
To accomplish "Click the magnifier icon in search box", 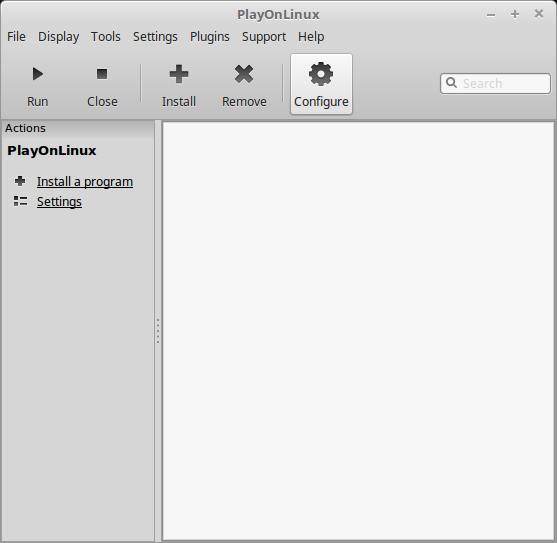I will (x=451, y=83).
